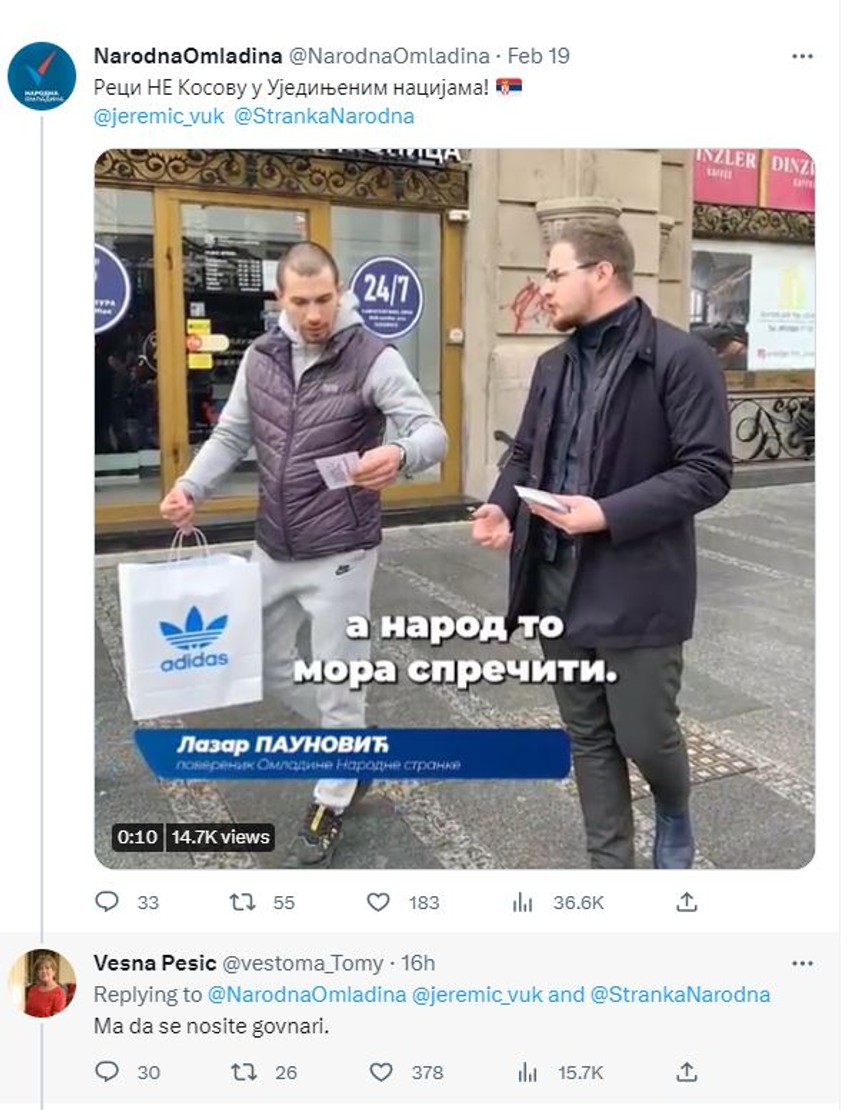Share the NarodnaOmladina tweet
Viewport: 850px width, 1110px height.
click(x=687, y=901)
